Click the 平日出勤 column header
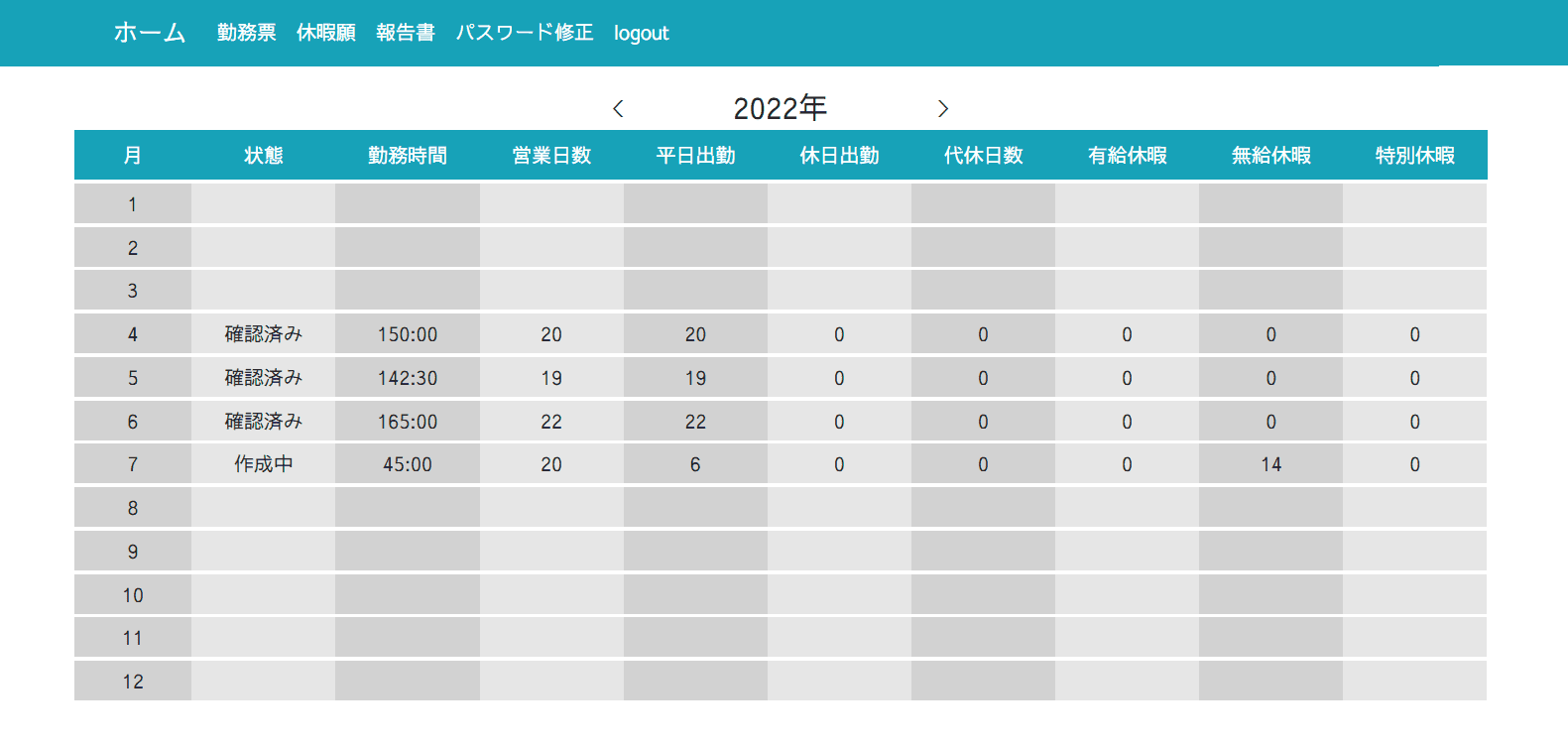 coord(695,156)
